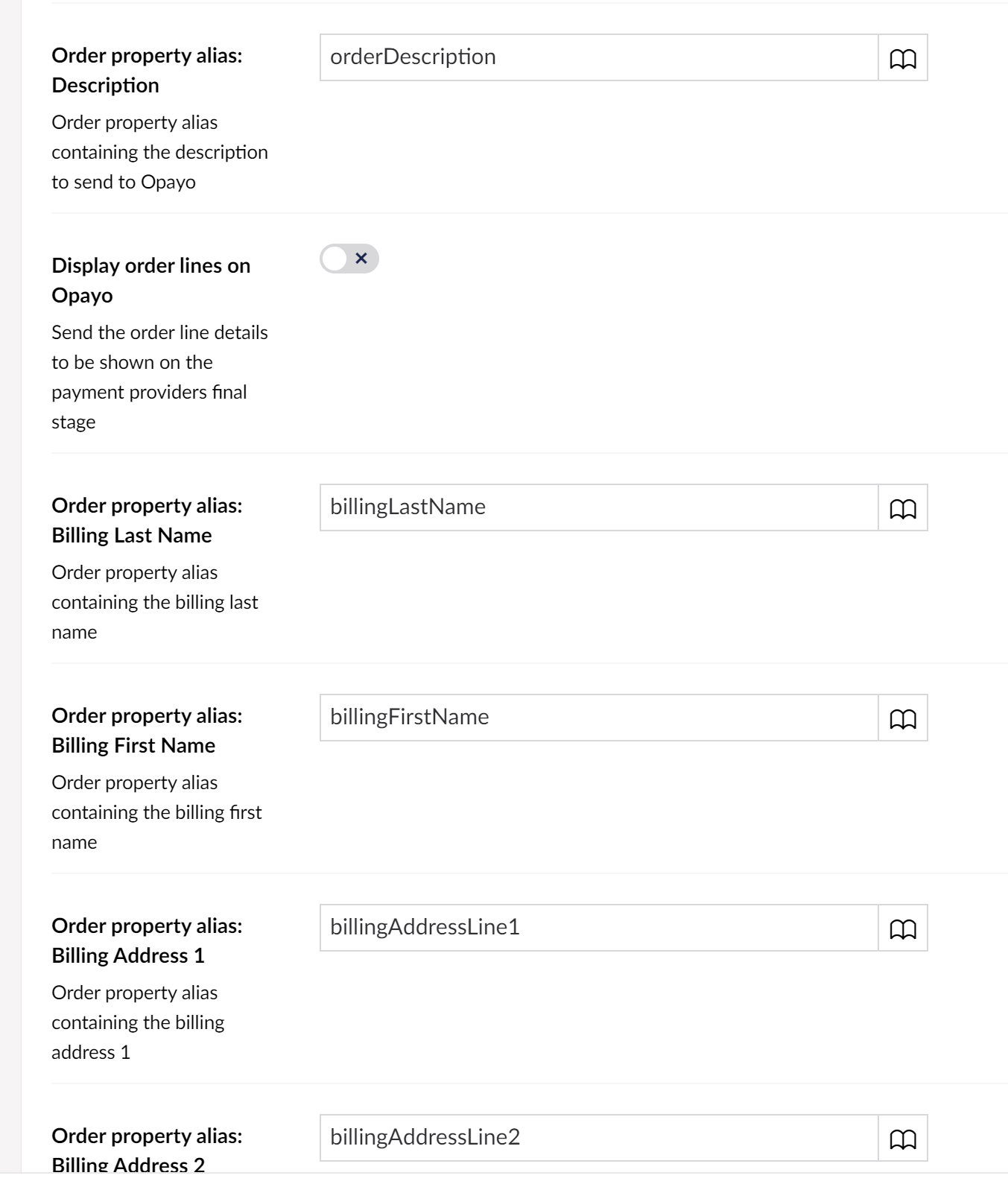
Task: Click the 'Display order lines on Opayo' label
Action: click(x=150, y=280)
